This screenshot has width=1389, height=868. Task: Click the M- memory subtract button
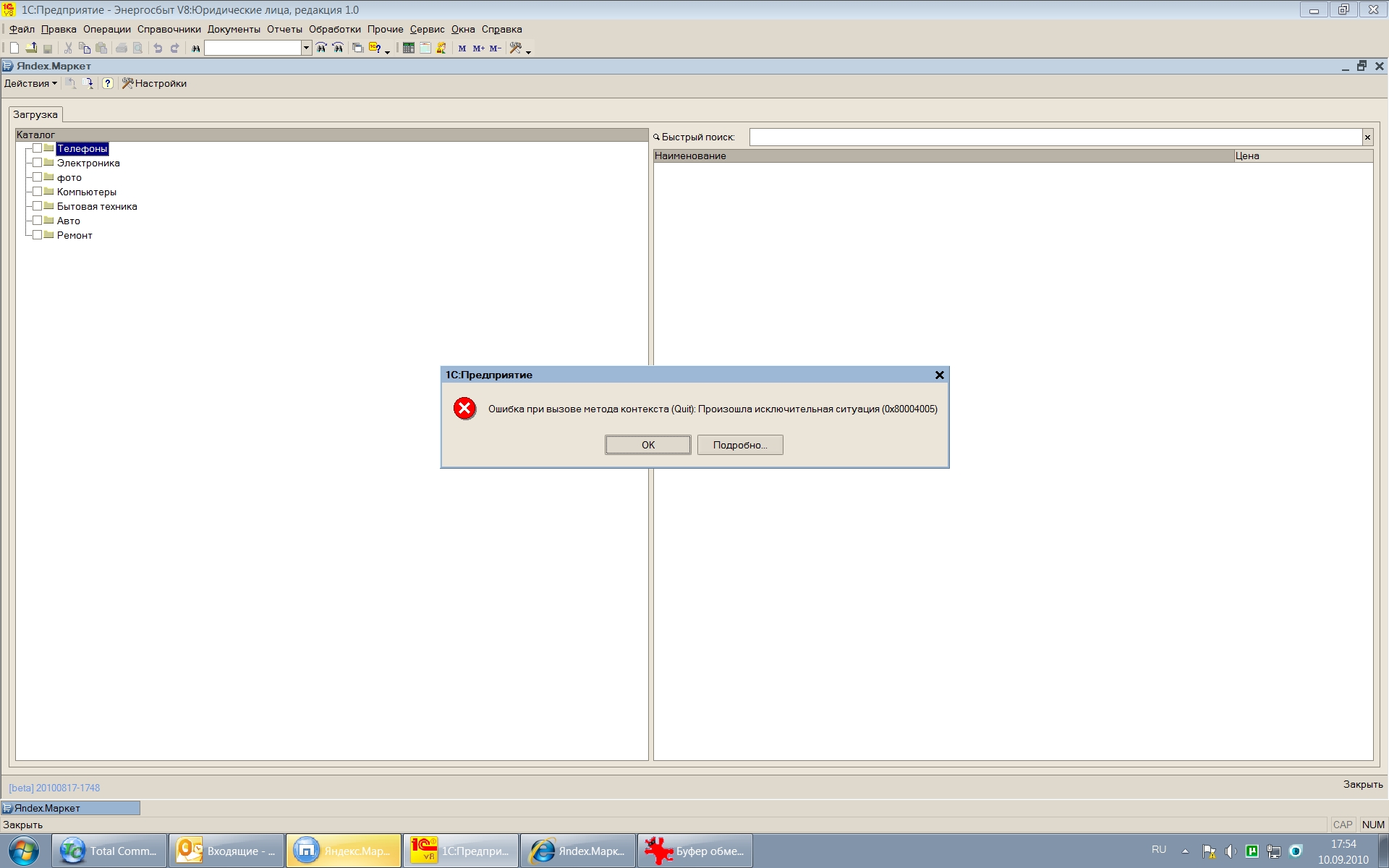496,48
